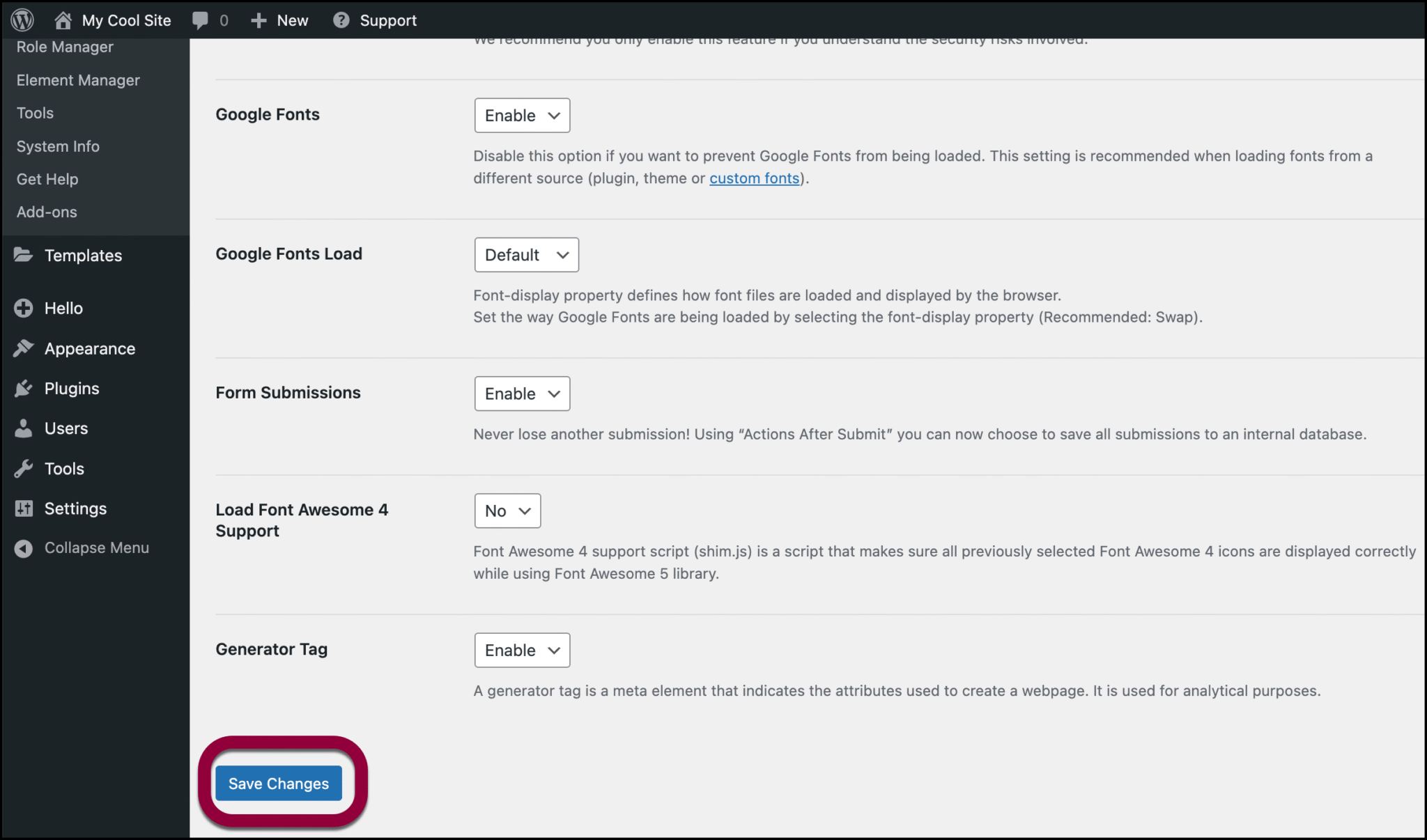Change the Load Font Awesome 4 Support dropdown

[x=507, y=511]
